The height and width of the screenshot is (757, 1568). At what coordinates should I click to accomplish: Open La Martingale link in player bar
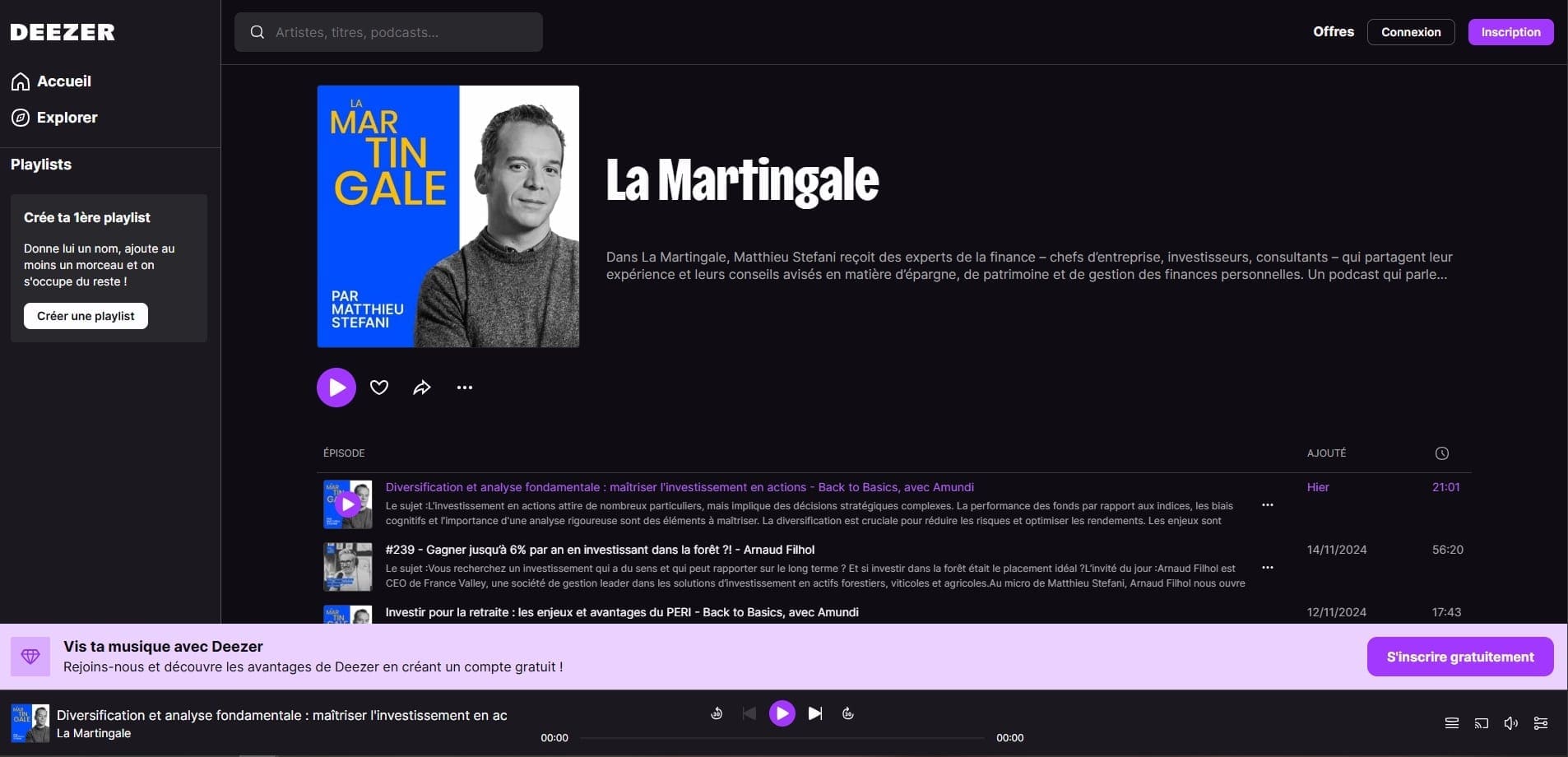click(94, 733)
